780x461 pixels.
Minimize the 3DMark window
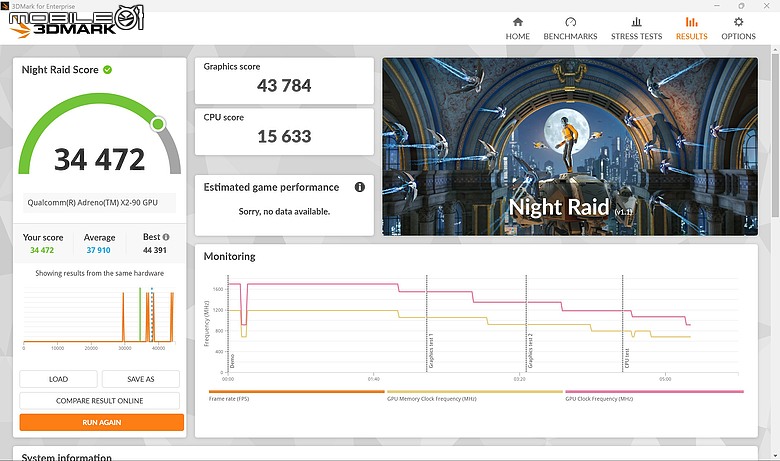(717, 6)
